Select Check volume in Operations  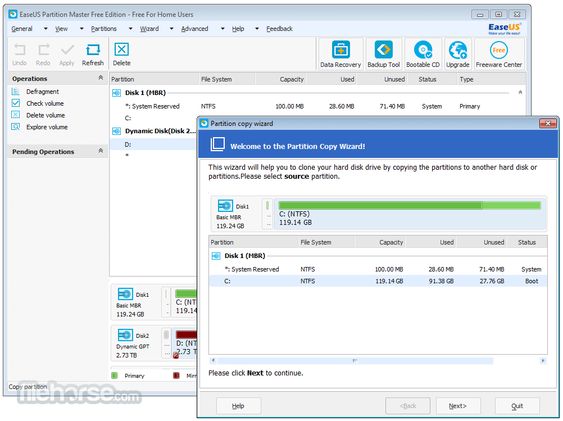pyautogui.click(x=45, y=103)
